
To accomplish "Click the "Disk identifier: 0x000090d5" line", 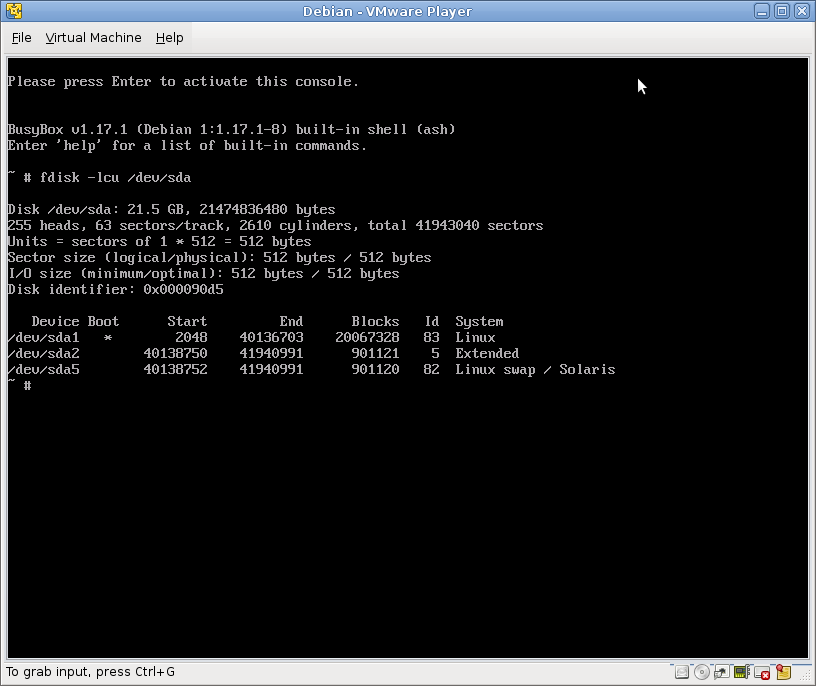I will (x=116, y=289).
